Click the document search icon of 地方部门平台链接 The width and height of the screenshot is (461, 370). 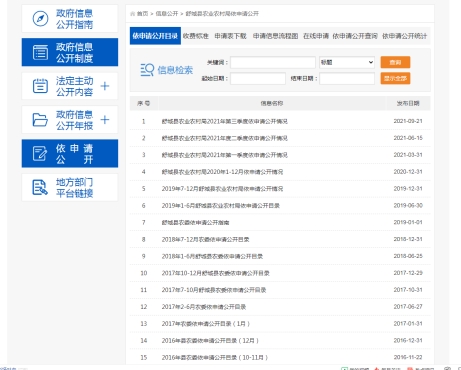pos(40,187)
